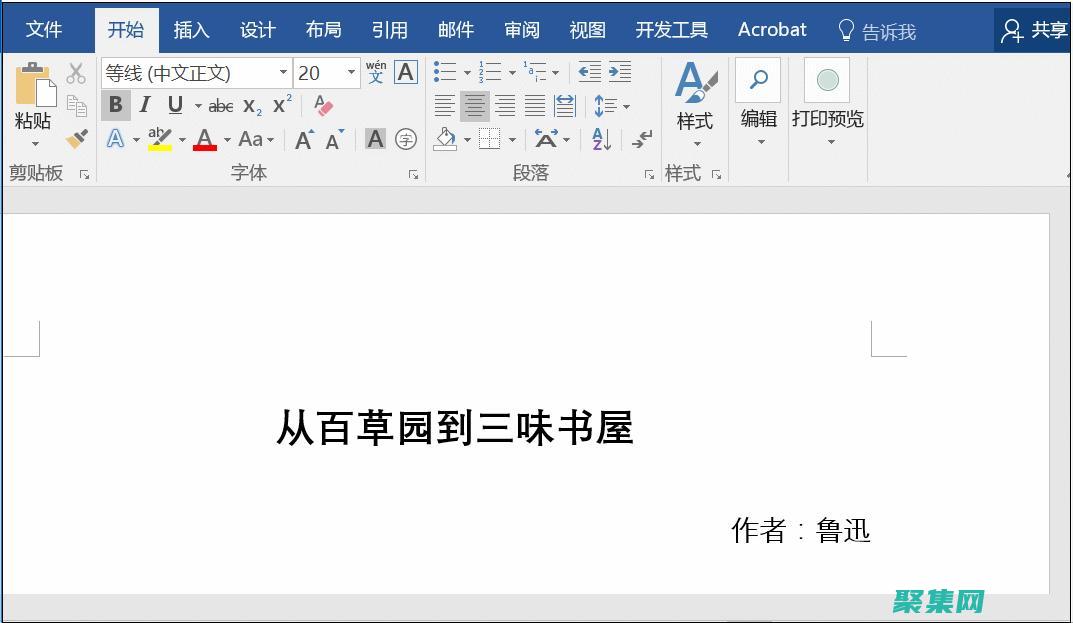This screenshot has height=623, width=1073.
Task: Select the red font color swatch
Action: (206, 139)
